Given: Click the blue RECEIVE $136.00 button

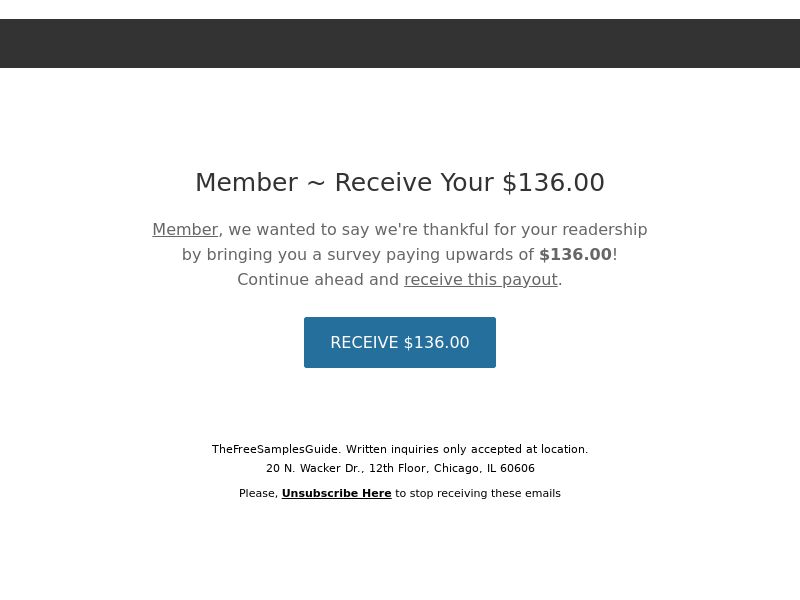Looking at the screenshot, I should tap(399, 342).
